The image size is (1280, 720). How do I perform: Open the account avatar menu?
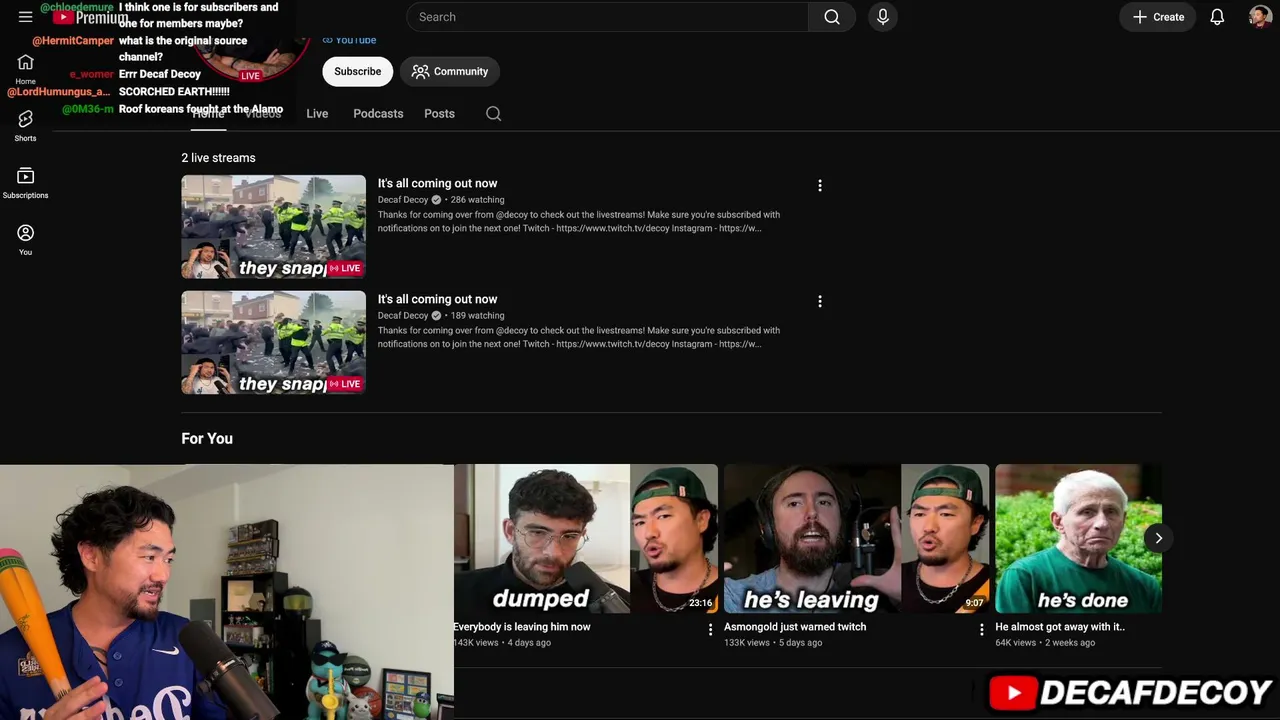coord(1260,17)
